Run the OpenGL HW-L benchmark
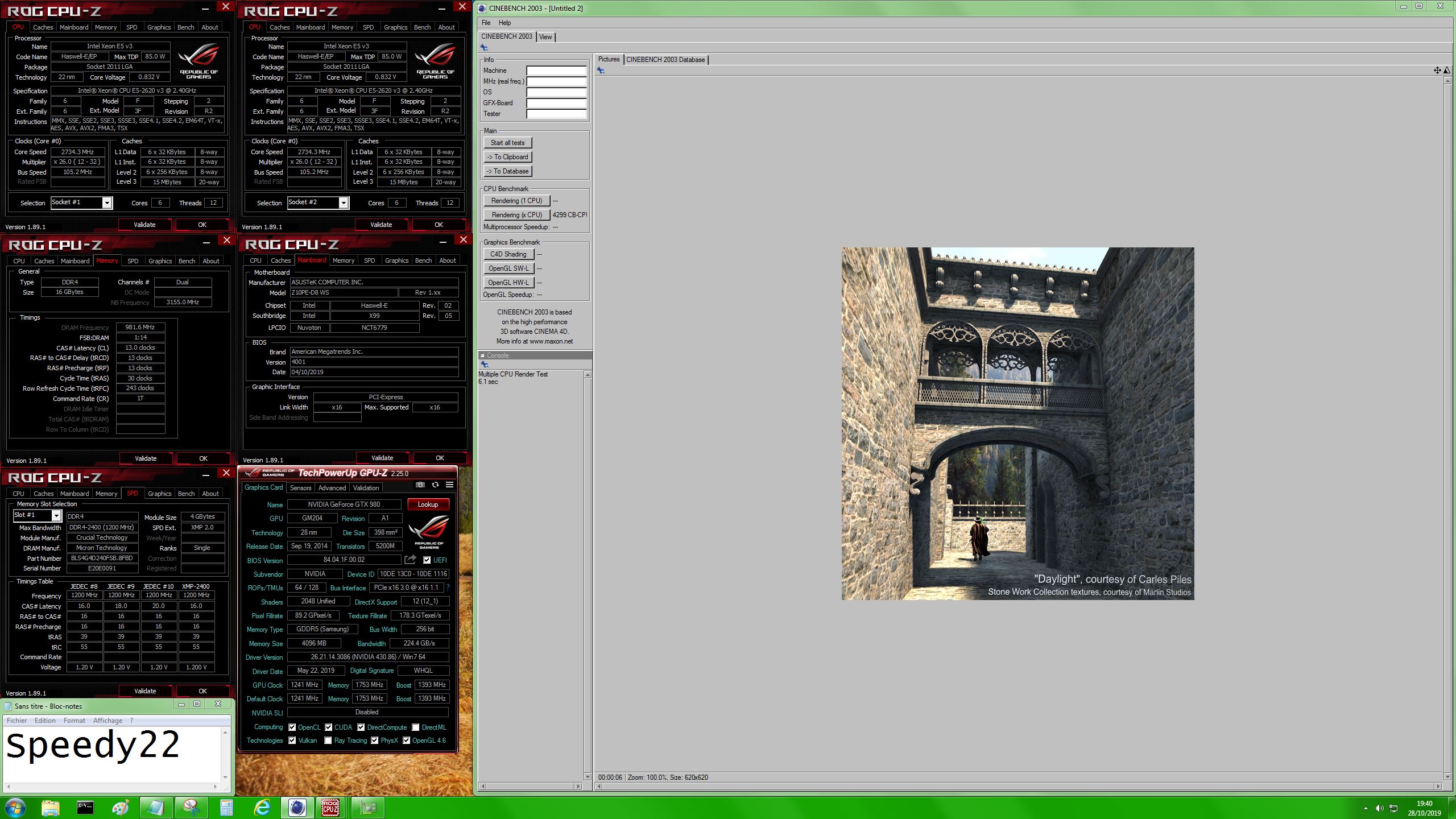 point(508,283)
